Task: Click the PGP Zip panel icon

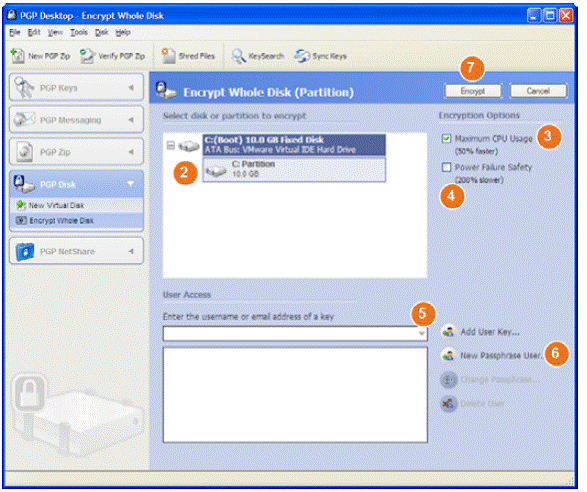Action: click(x=25, y=152)
